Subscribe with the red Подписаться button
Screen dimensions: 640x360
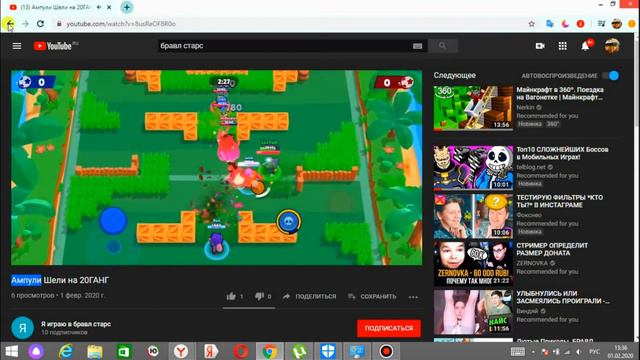(x=389, y=328)
